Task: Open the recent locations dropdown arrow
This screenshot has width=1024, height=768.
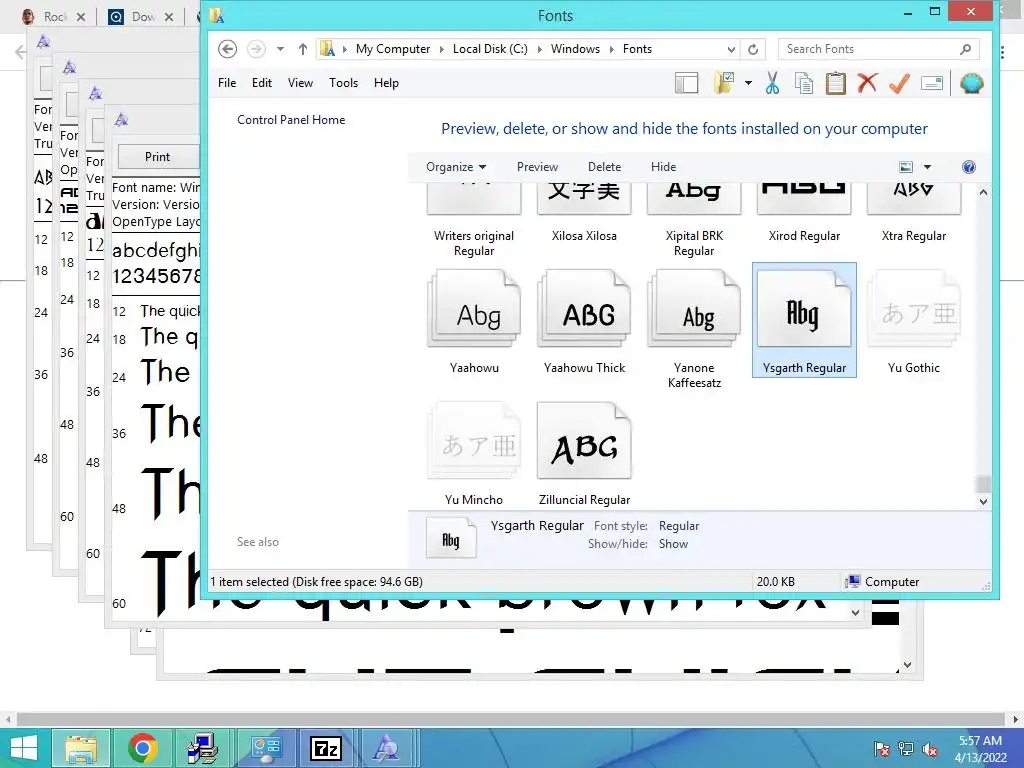Action: tap(280, 49)
